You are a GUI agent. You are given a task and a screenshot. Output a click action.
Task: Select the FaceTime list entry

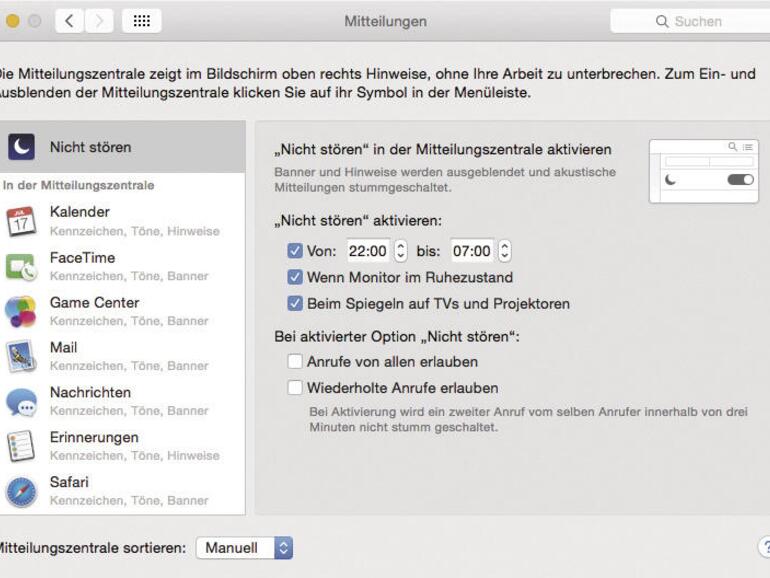pyautogui.click(x=122, y=266)
